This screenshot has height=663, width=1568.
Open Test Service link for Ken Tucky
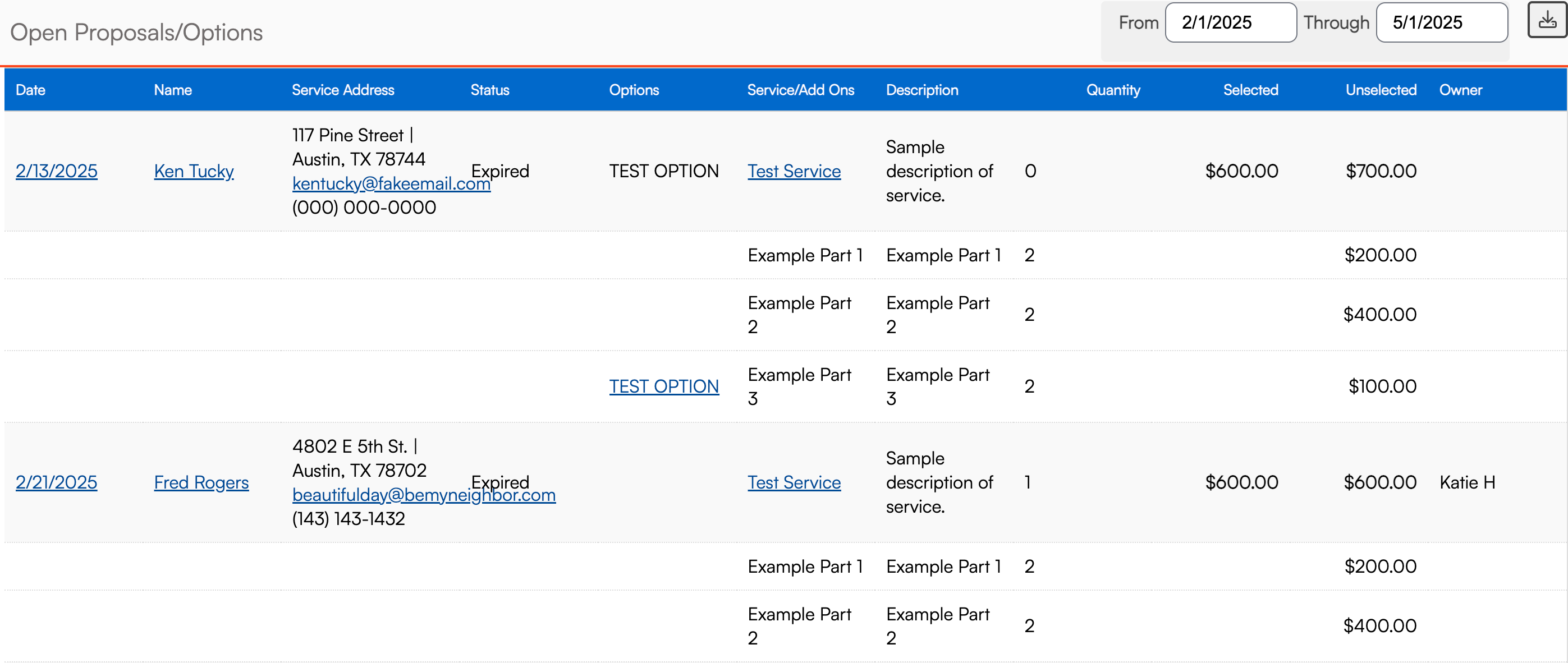[794, 171]
